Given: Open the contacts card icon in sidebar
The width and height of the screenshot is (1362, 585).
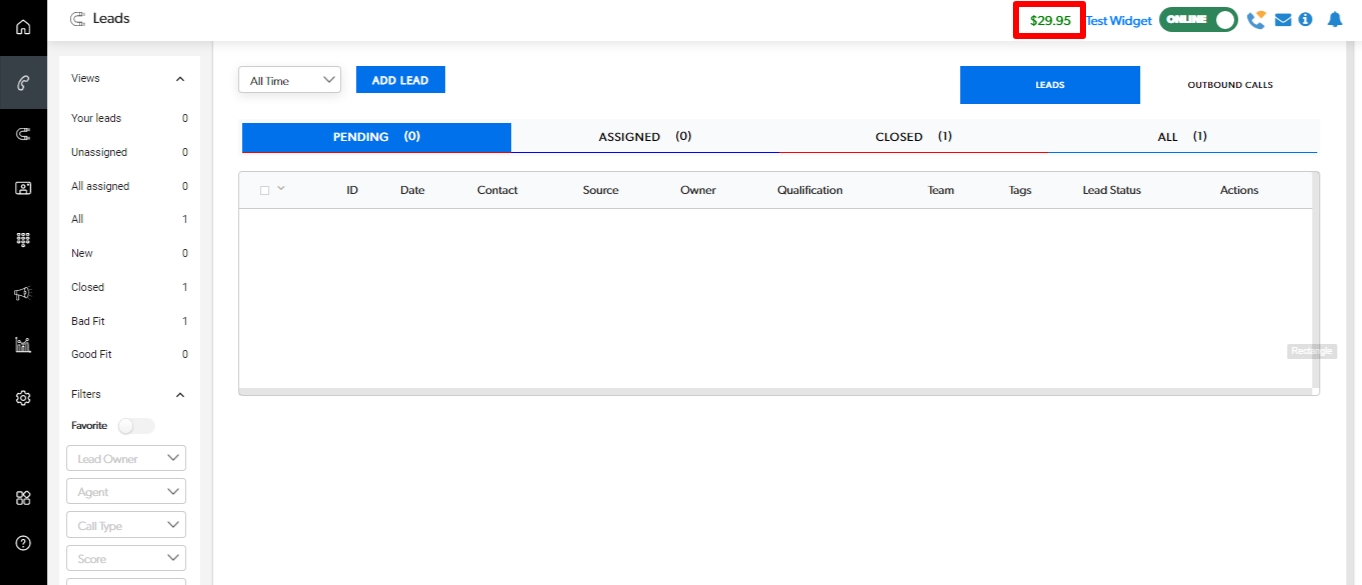Looking at the screenshot, I should click(x=23, y=187).
